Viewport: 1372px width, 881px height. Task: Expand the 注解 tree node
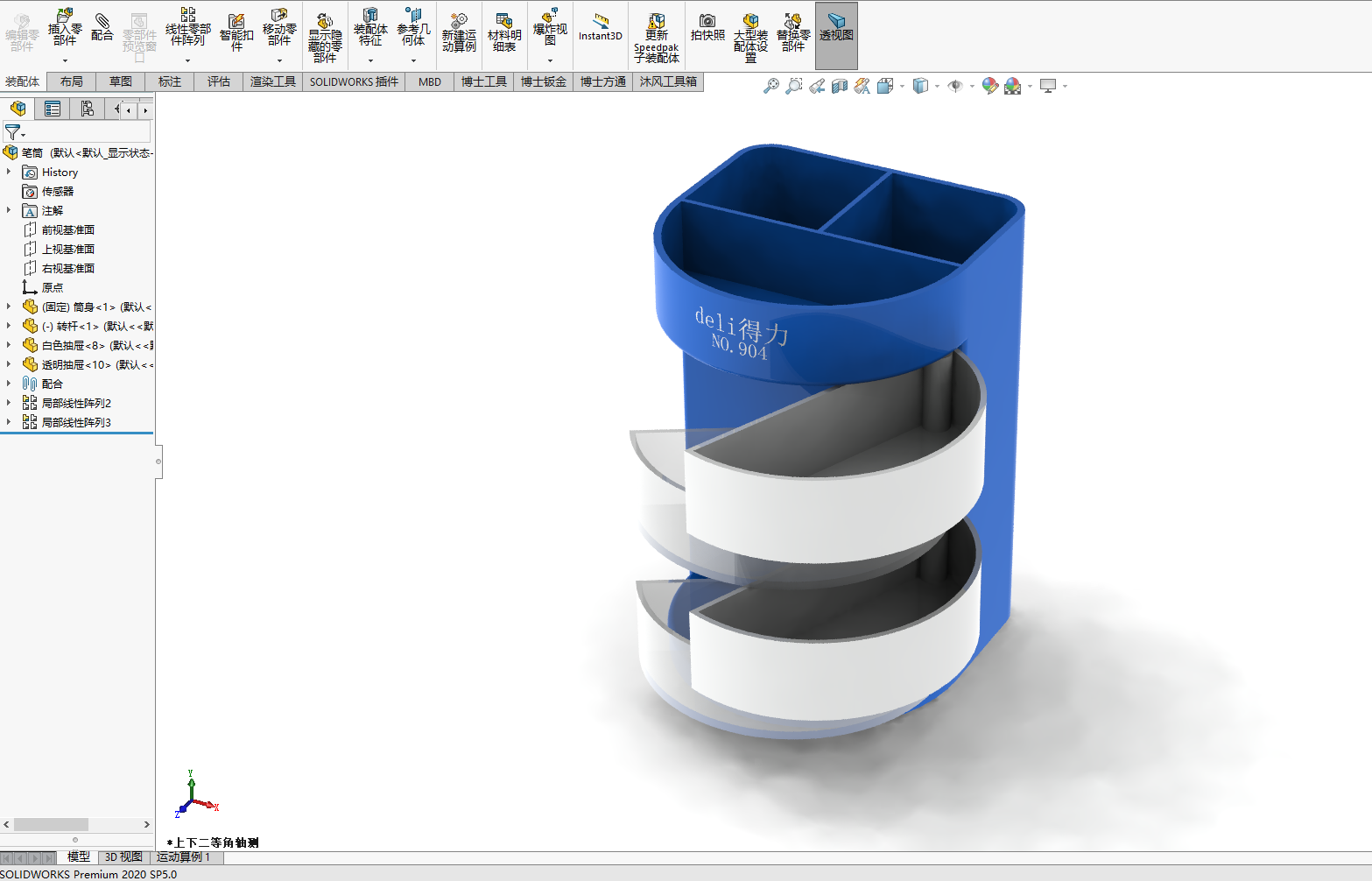pos(9,210)
